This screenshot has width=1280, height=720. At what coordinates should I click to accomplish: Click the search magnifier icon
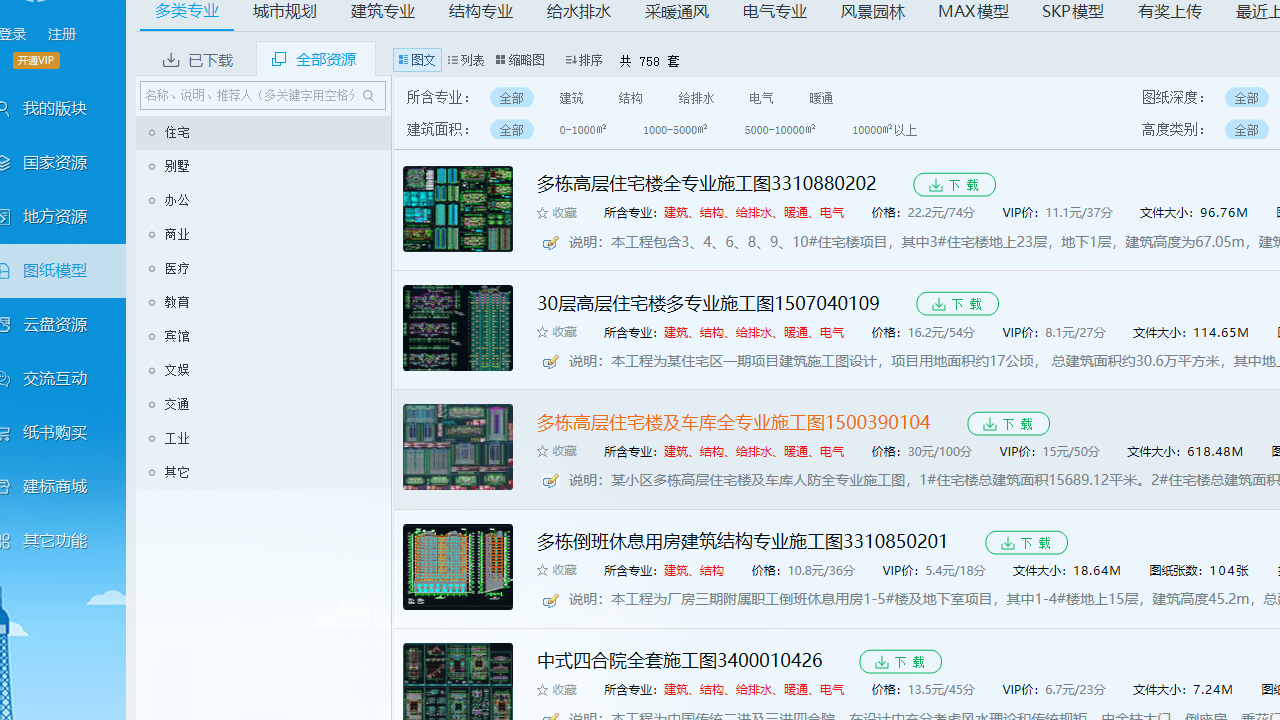tap(369, 96)
